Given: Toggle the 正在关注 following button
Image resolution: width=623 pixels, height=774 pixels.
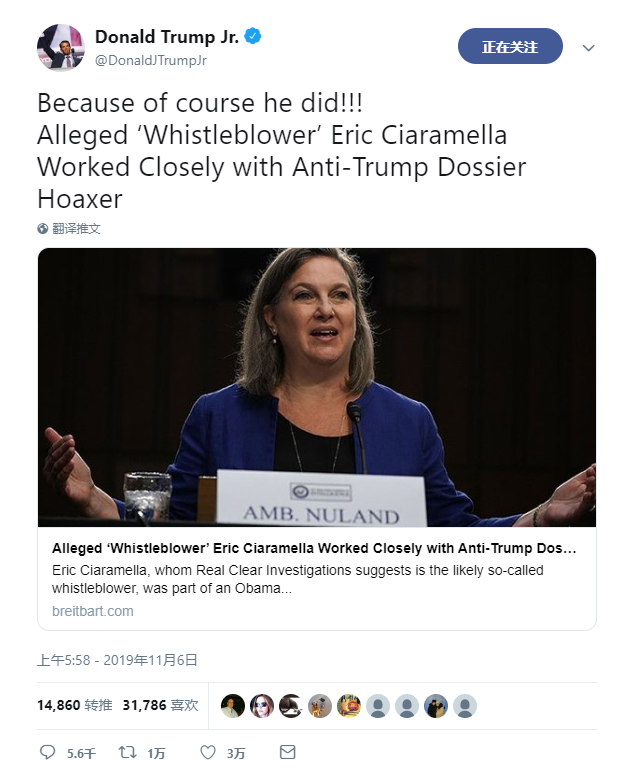Looking at the screenshot, I should coord(510,47).
